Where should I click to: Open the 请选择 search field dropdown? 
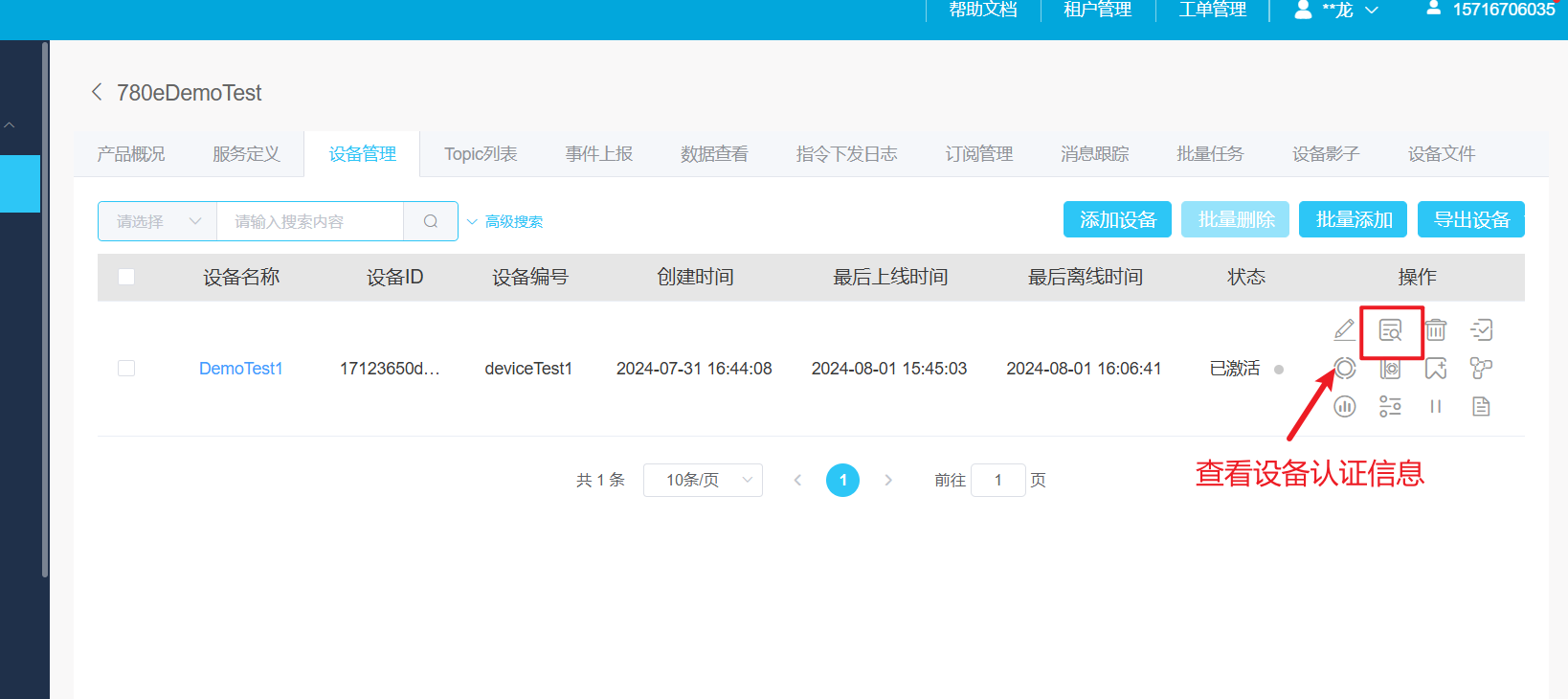coord(158,221)
